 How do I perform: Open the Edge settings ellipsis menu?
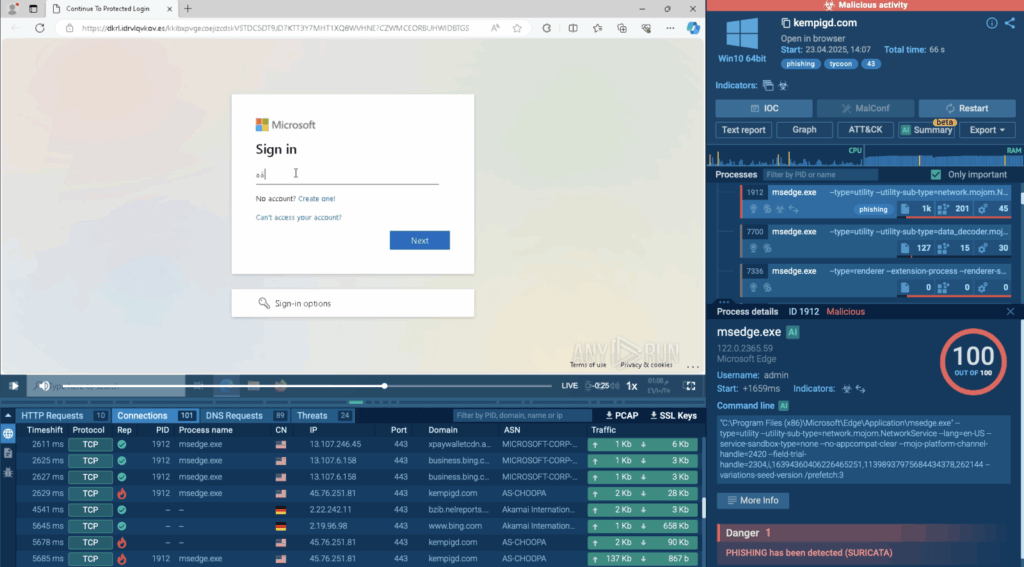(670, 28)
